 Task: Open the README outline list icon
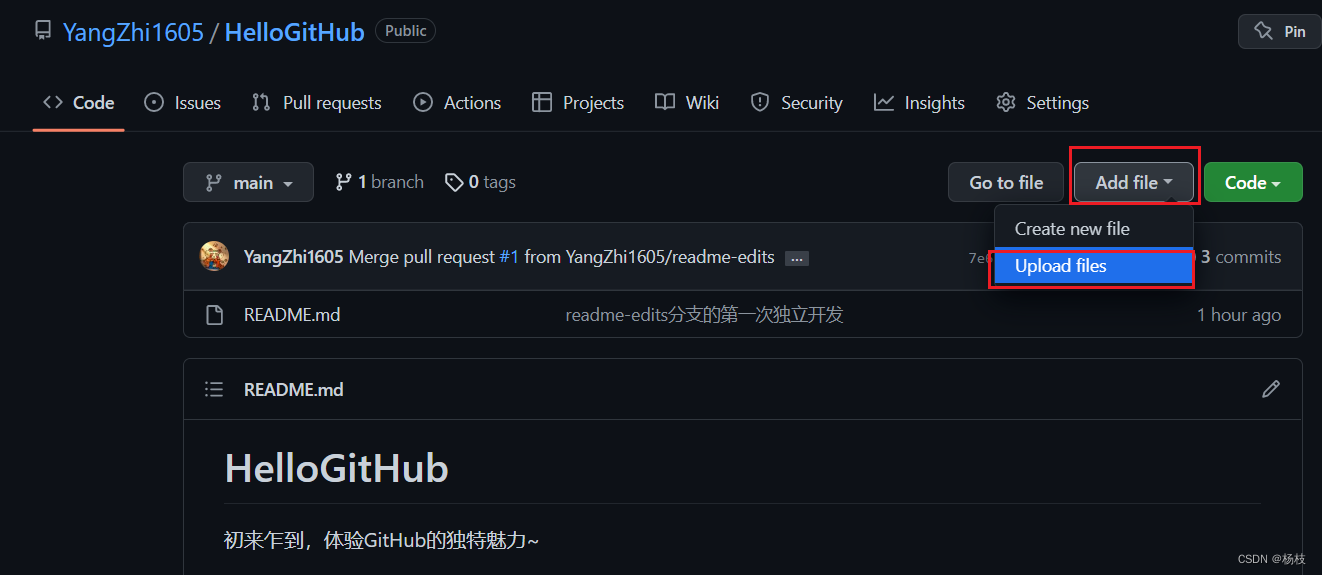(214, 389)
